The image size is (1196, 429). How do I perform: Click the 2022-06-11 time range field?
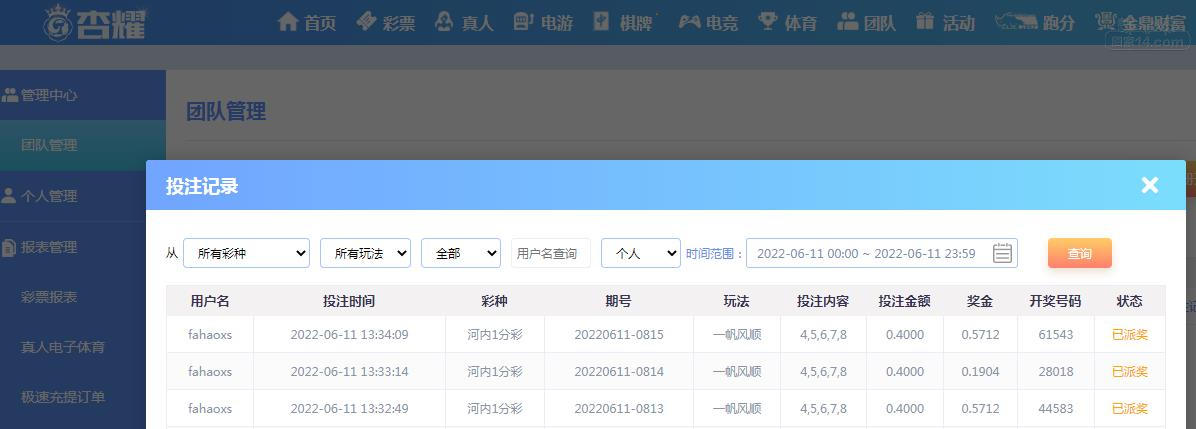click(882, 253)
